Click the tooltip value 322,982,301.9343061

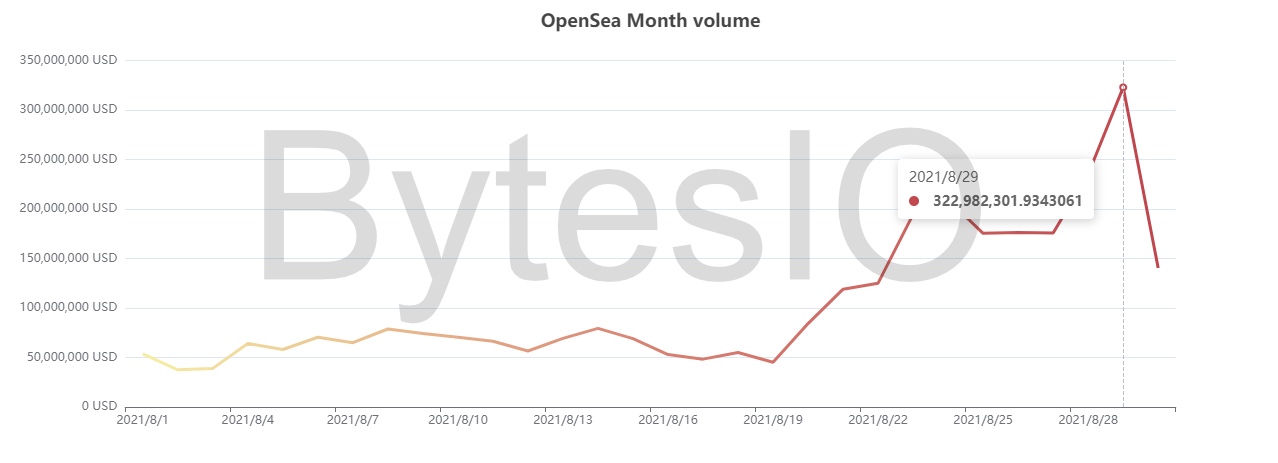pyautogui.click(x=1007, y=201)
